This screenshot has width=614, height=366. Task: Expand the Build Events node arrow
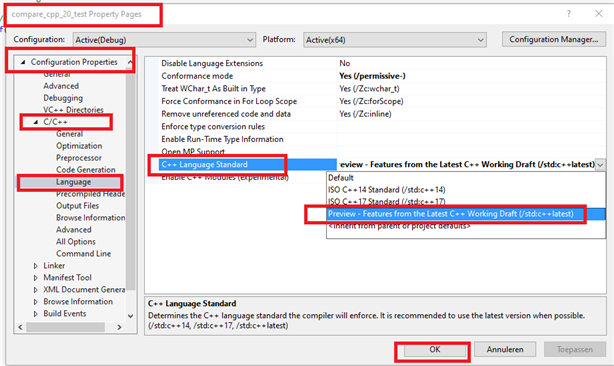click(36, 314)
